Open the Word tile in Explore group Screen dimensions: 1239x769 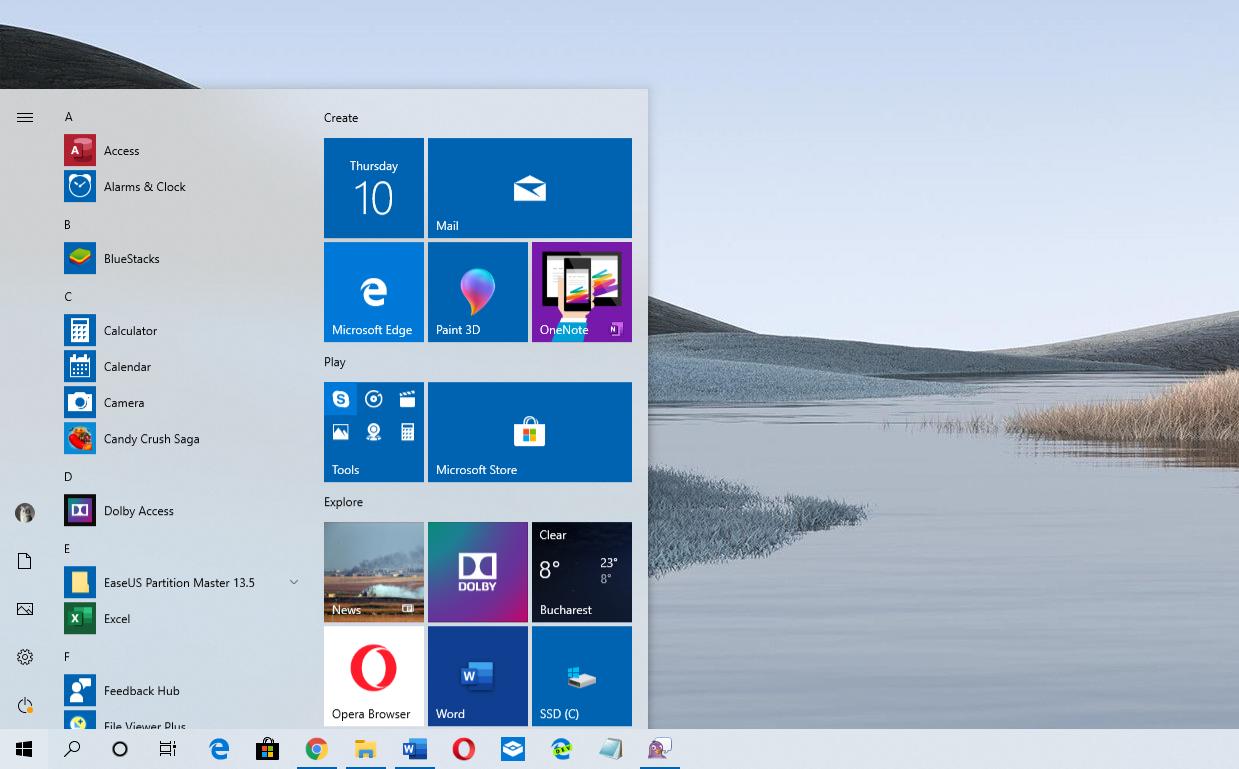point(478,676)
